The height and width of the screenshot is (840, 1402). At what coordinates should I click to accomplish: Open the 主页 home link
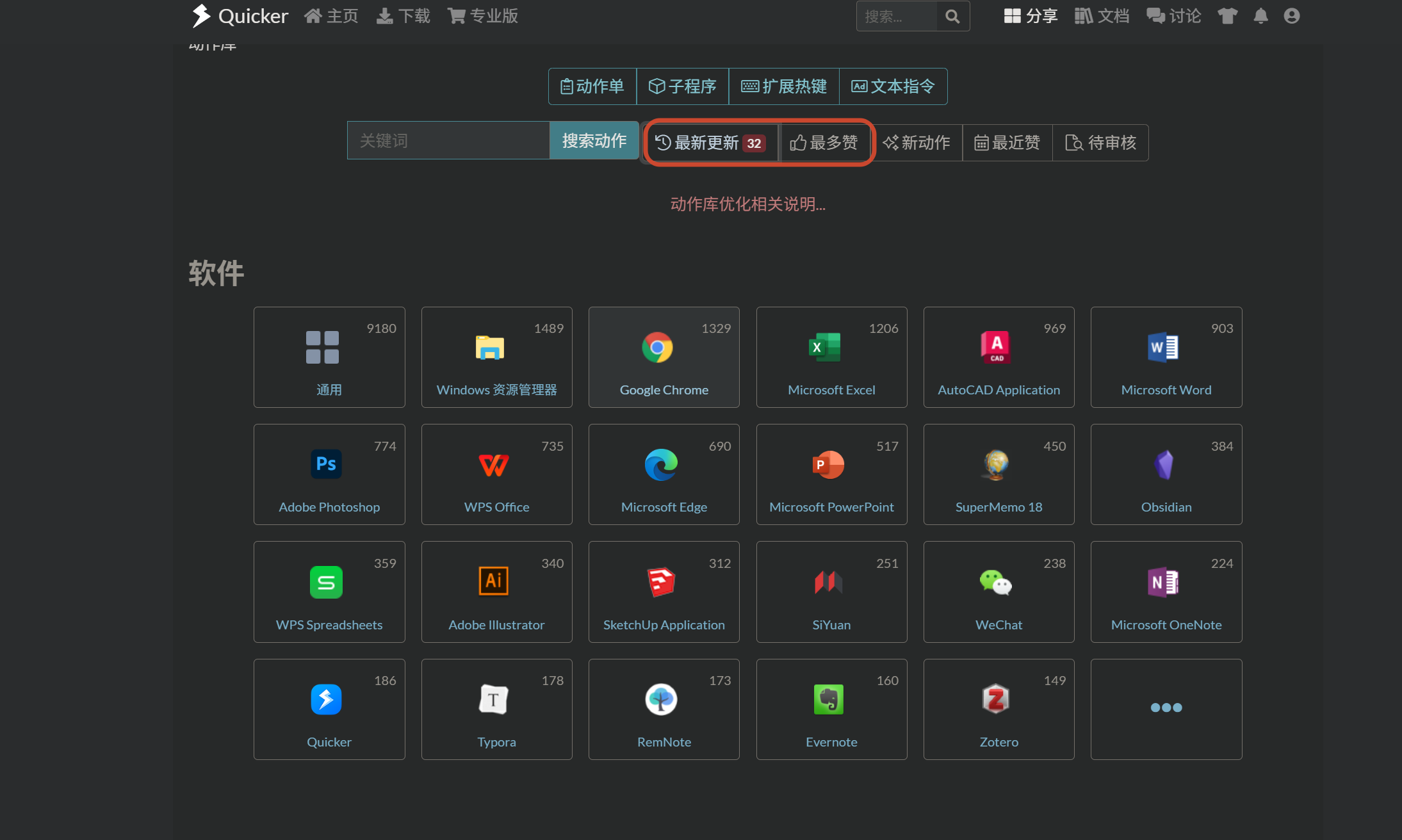click(331, 16)
